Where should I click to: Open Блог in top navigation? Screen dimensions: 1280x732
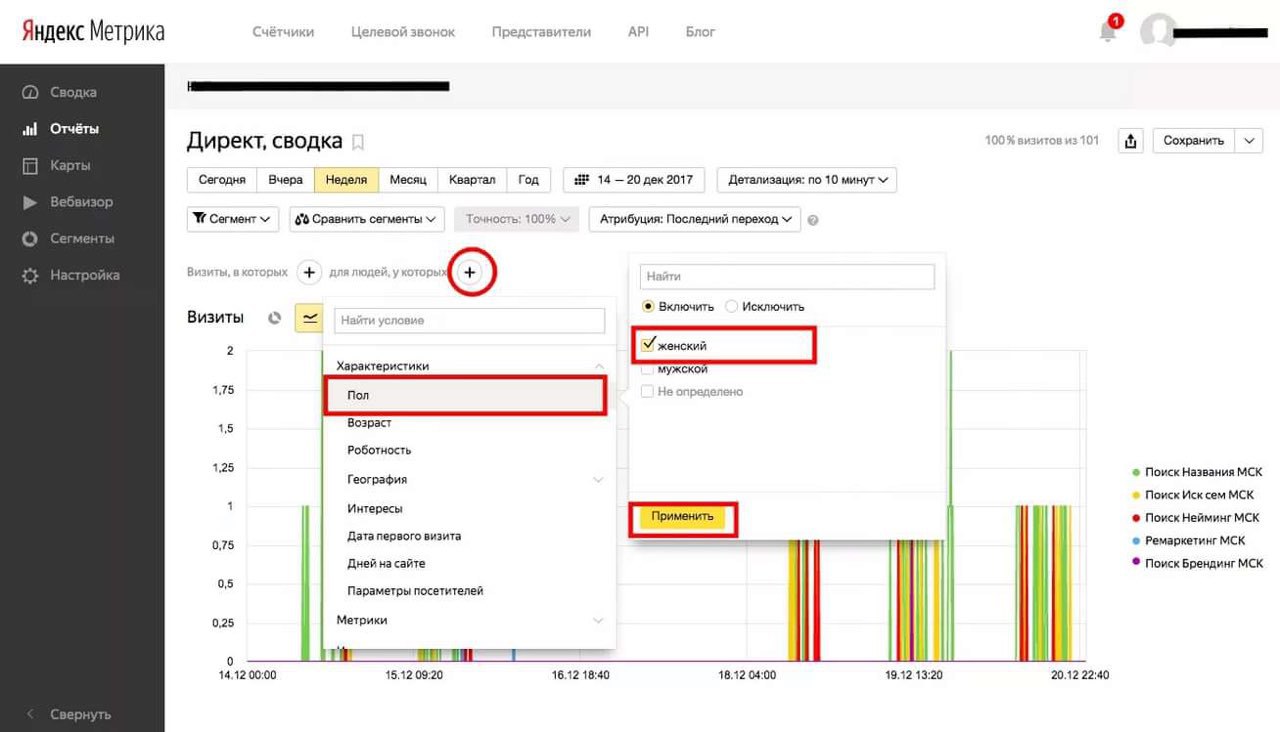[x=700, y=31]
